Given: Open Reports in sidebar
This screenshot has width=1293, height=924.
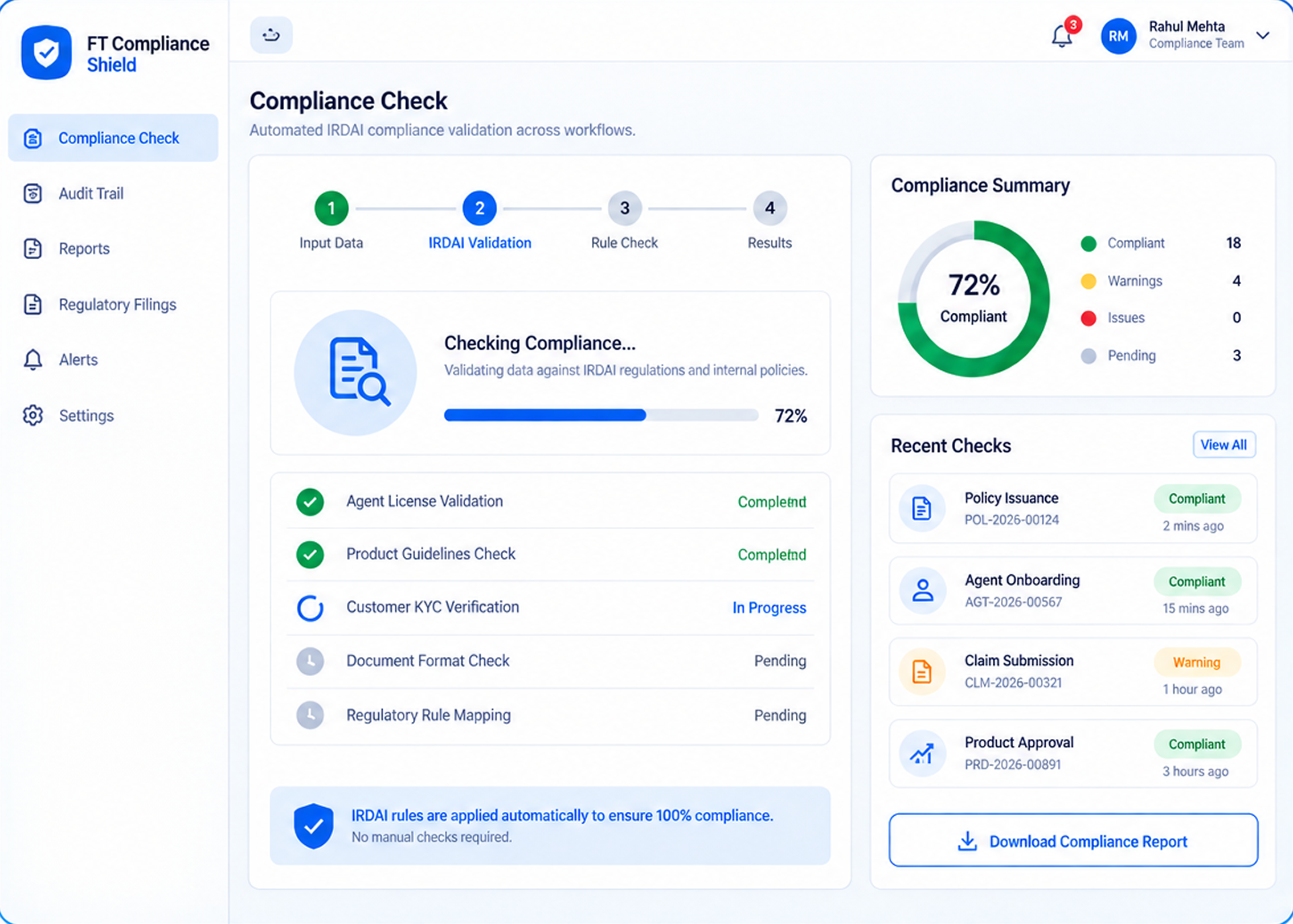Looking at the screenshot, I should point(113,249).
